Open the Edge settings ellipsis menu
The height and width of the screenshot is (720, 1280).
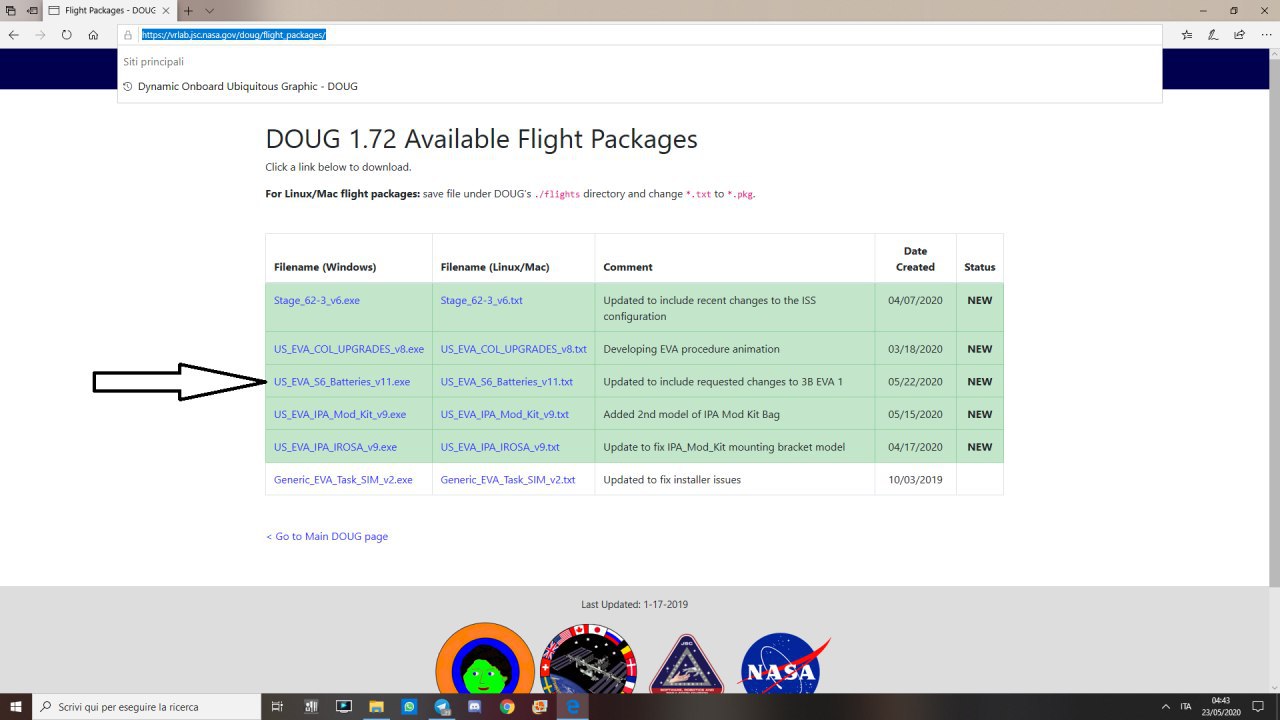tap(1266, 34)
